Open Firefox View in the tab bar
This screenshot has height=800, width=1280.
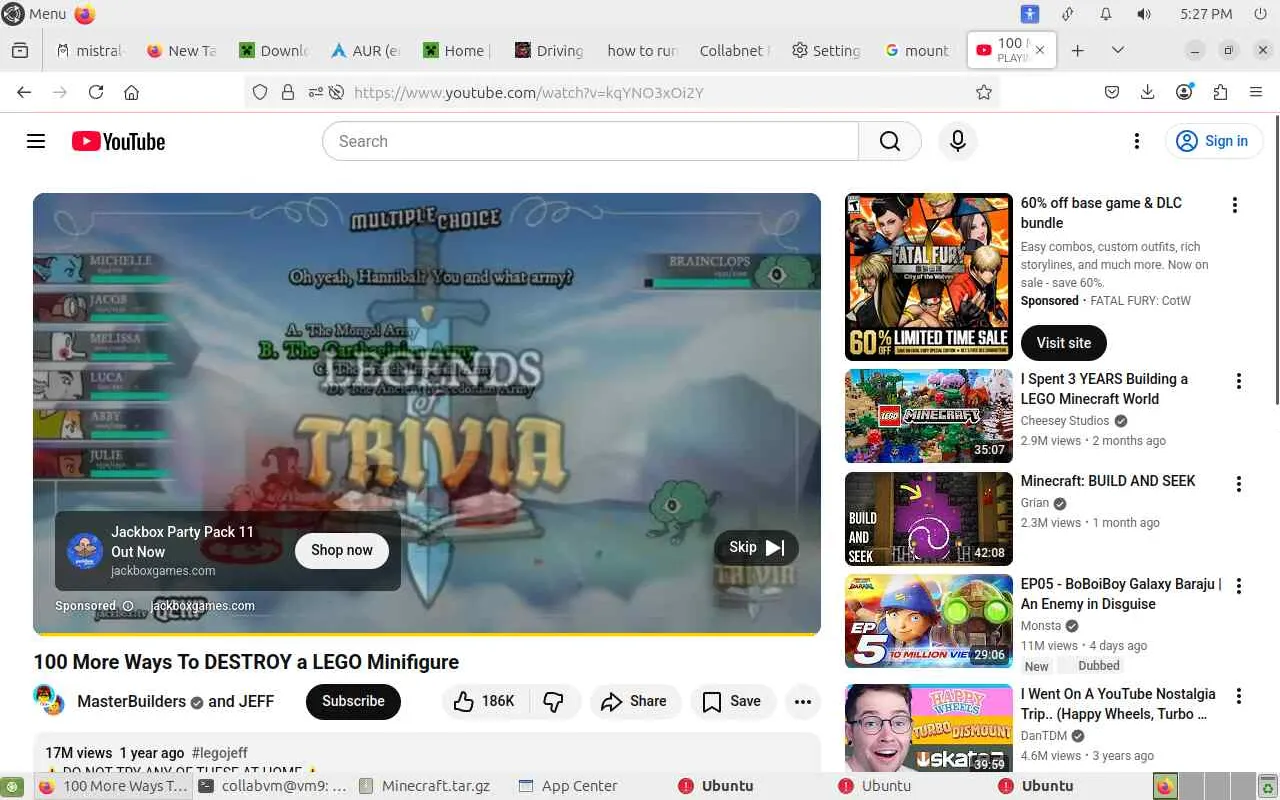point(20,50)
